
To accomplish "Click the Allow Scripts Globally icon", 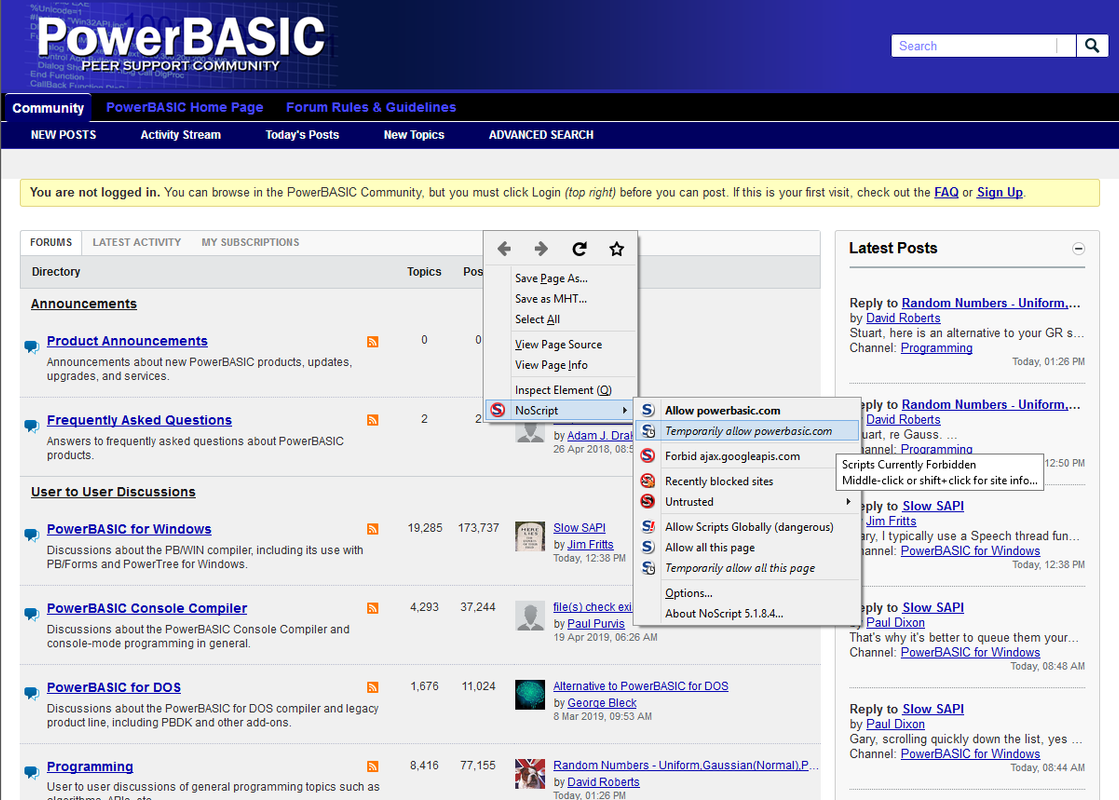I will click(x=648, y=527).
